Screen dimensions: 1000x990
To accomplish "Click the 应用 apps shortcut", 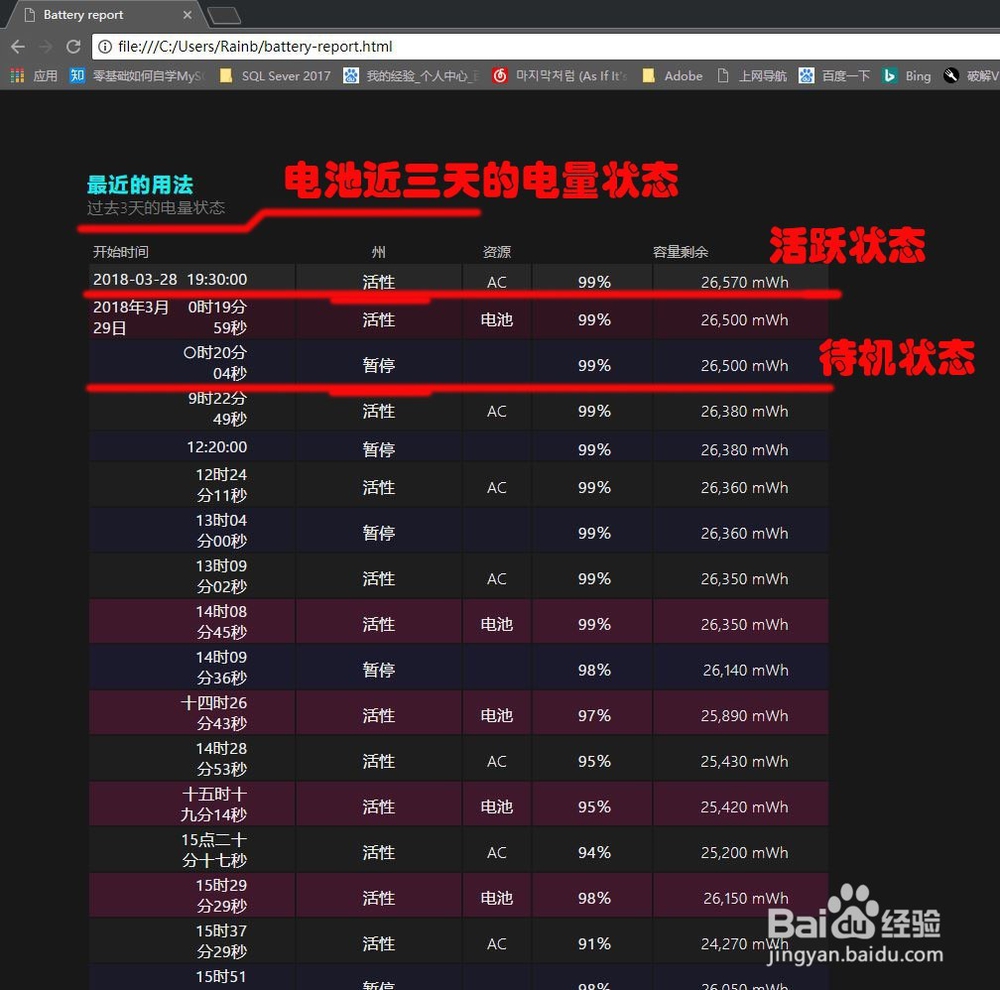I will 44,75.
